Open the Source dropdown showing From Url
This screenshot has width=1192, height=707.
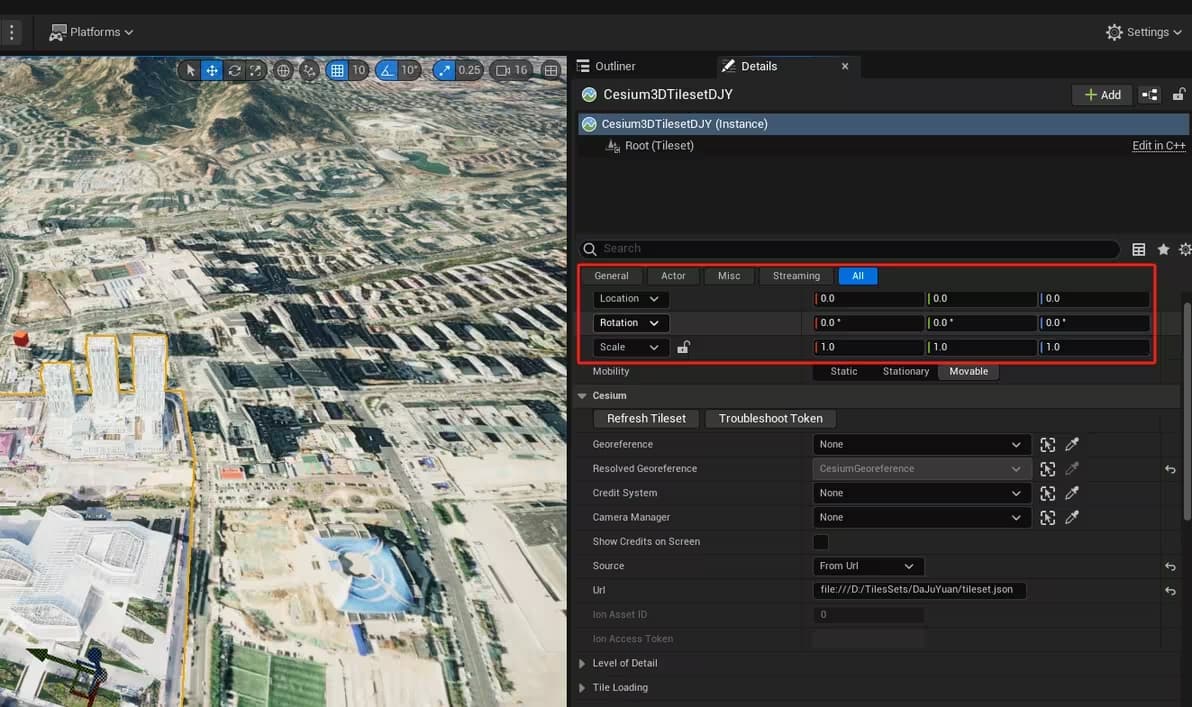click(867, 566)
